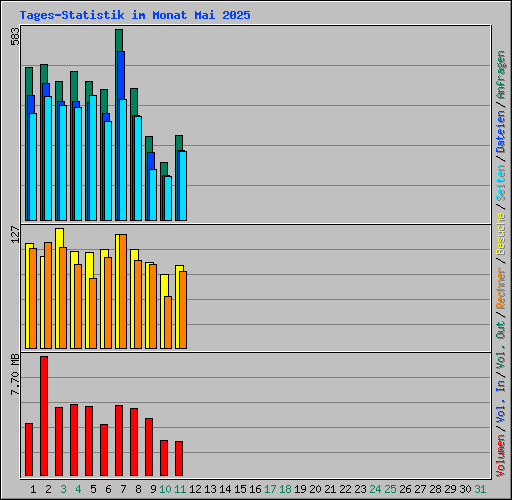Click day label '7' on the x-axis
This screenshot has width=512, height=500.
coord(123,489)
